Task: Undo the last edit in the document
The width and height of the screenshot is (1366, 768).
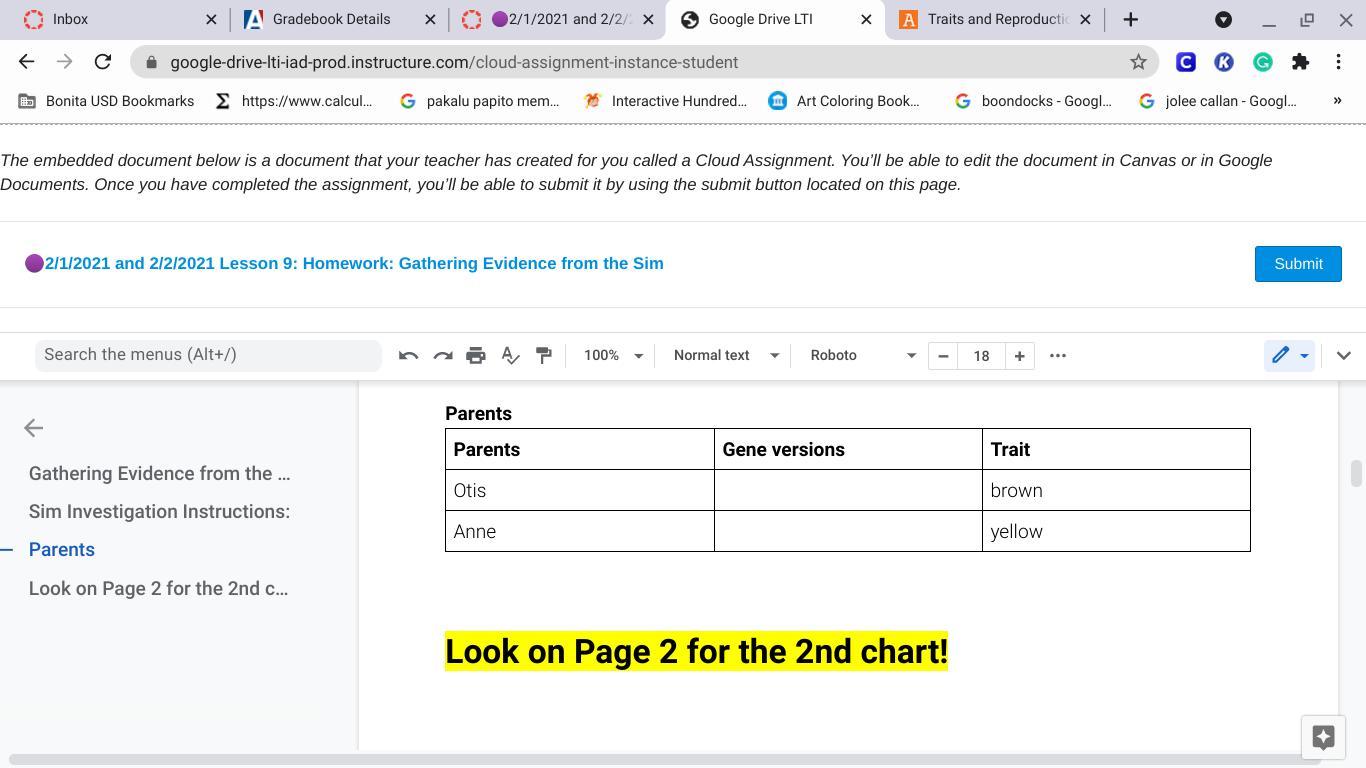Action: coord(408,355)
